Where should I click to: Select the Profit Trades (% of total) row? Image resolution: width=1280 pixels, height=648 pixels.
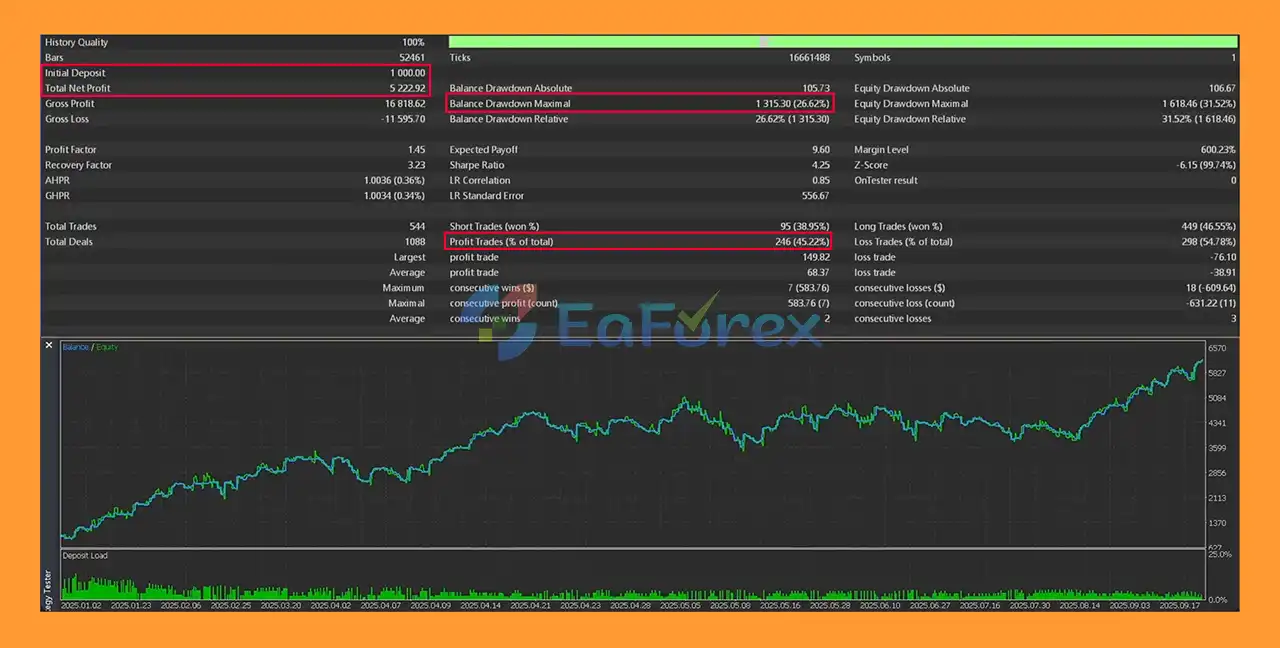[x=639, y=242]
